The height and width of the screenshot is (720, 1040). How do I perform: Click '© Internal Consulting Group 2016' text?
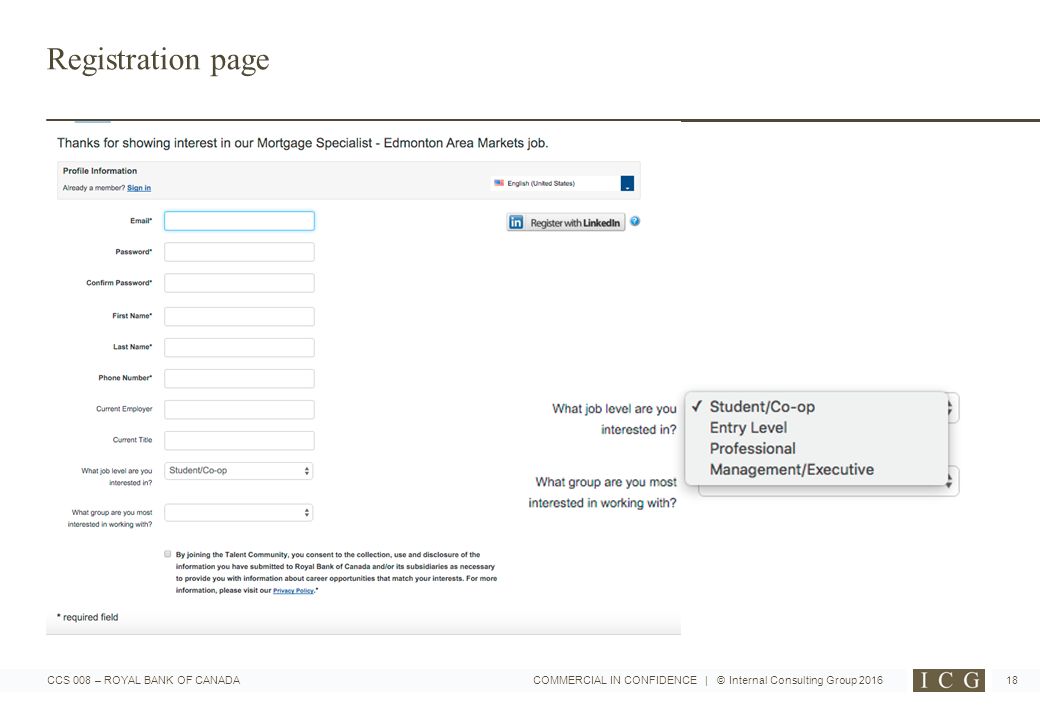tap(800, 680)
